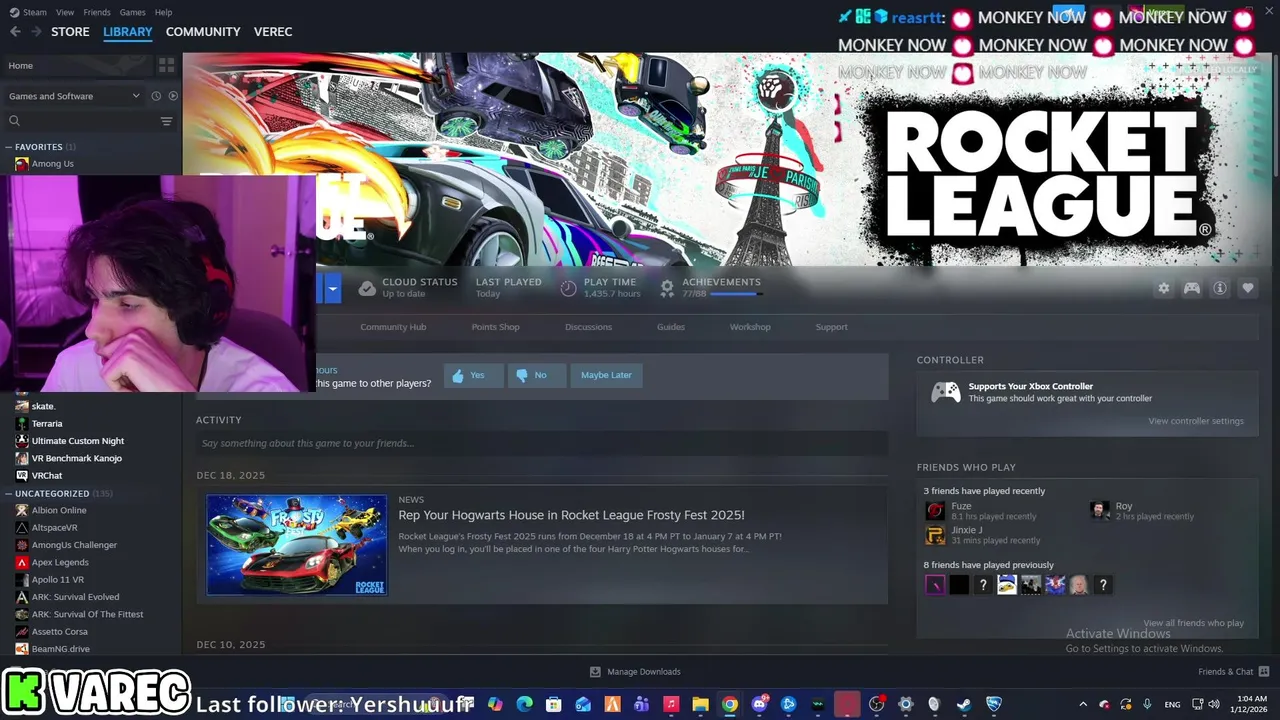Open advanced library filter options
Screen dimensions: 1280x720
(x=166, y=121)
